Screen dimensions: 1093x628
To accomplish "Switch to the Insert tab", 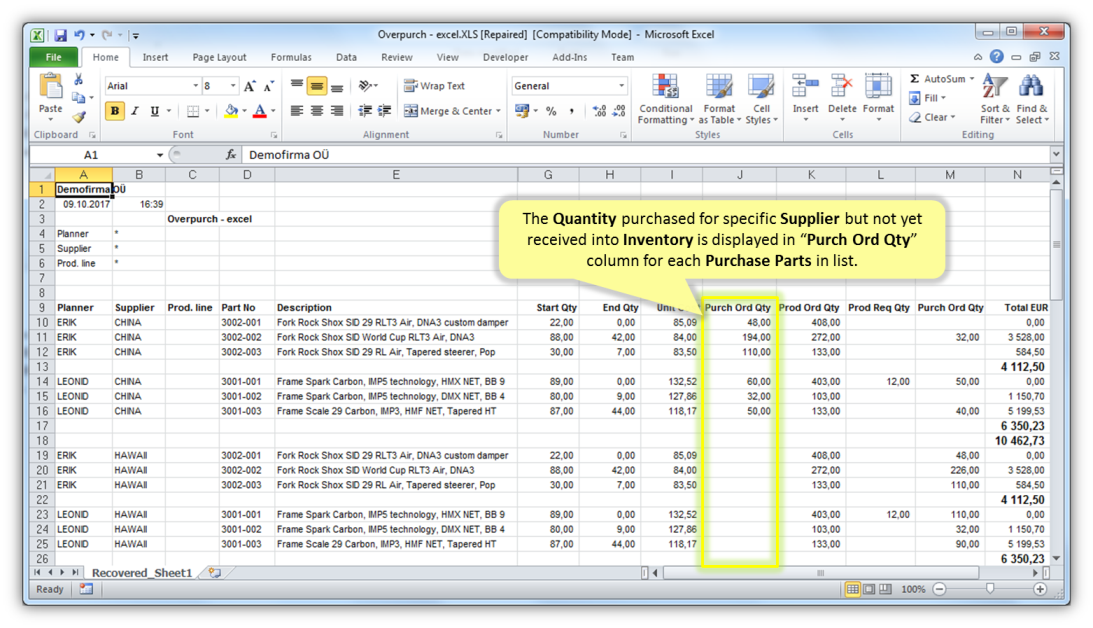I will click(x=155, y=57).
